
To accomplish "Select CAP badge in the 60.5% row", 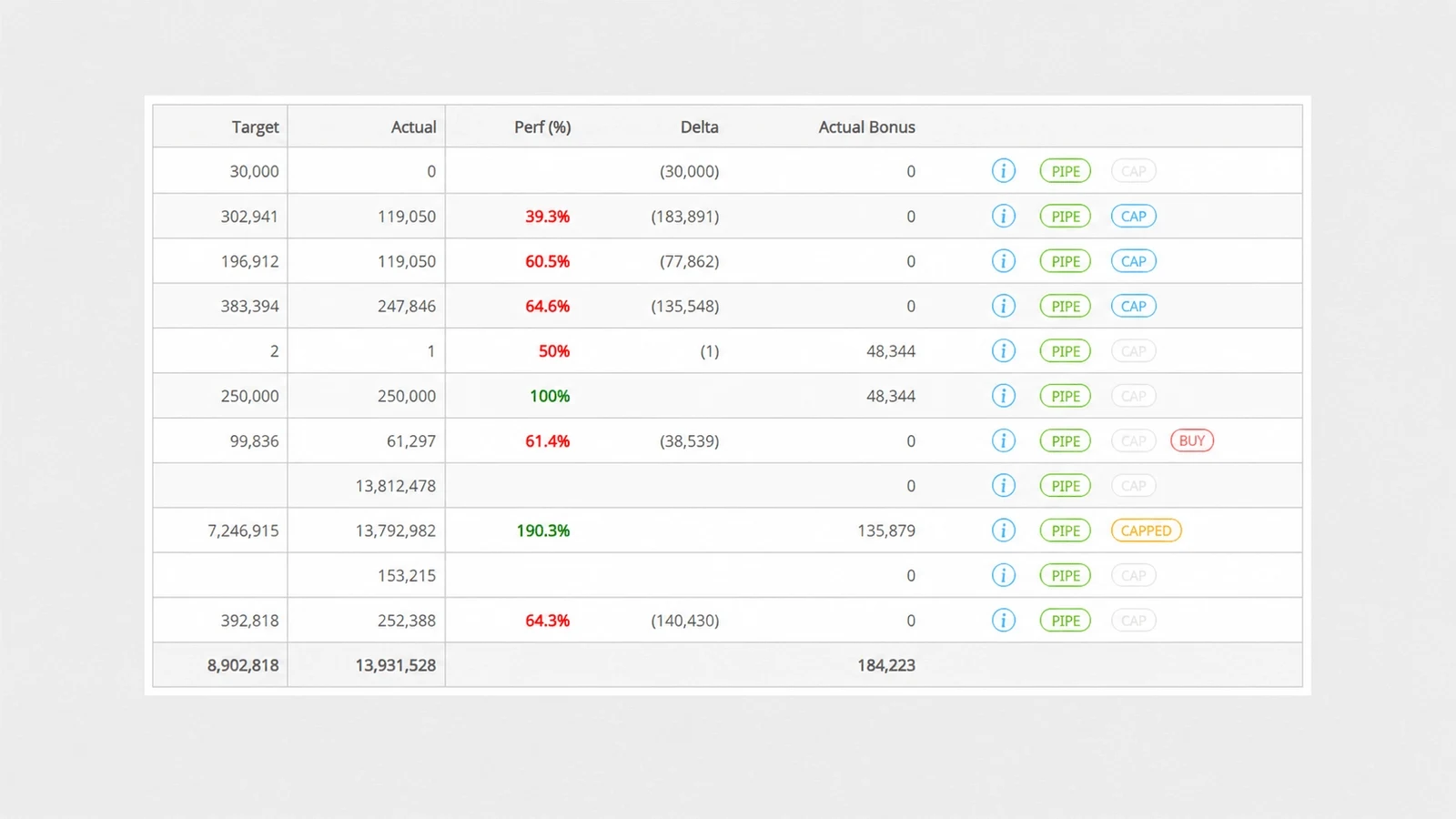I will (1133, 261).
